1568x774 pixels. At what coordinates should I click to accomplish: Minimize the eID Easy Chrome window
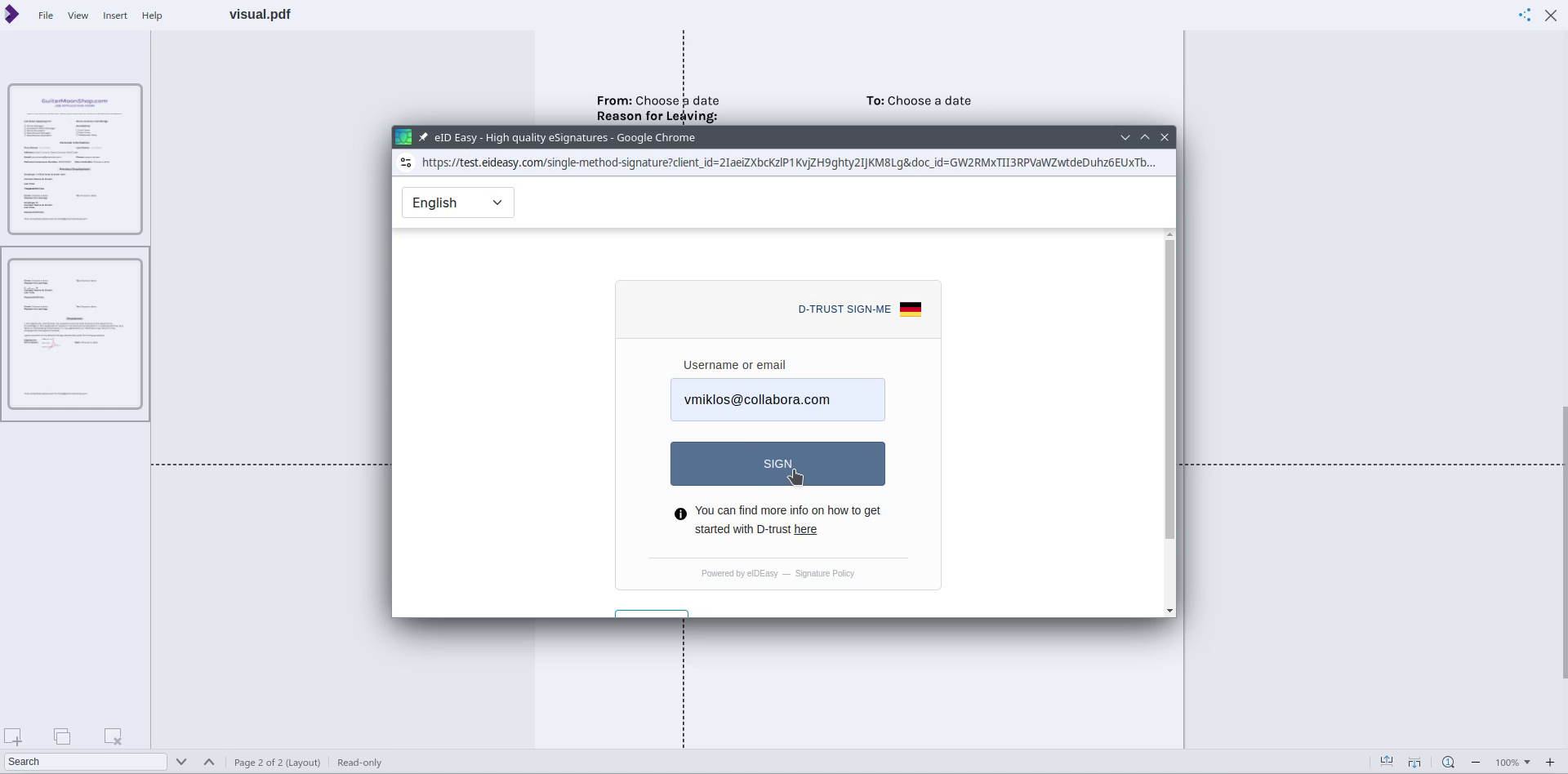pyautogui.click(x=1125, y=137)
